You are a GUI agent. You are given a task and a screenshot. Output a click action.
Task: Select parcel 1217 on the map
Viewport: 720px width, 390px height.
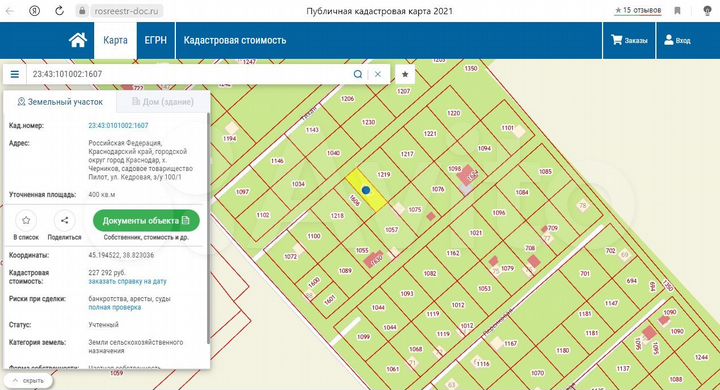(x=407, y=154)
